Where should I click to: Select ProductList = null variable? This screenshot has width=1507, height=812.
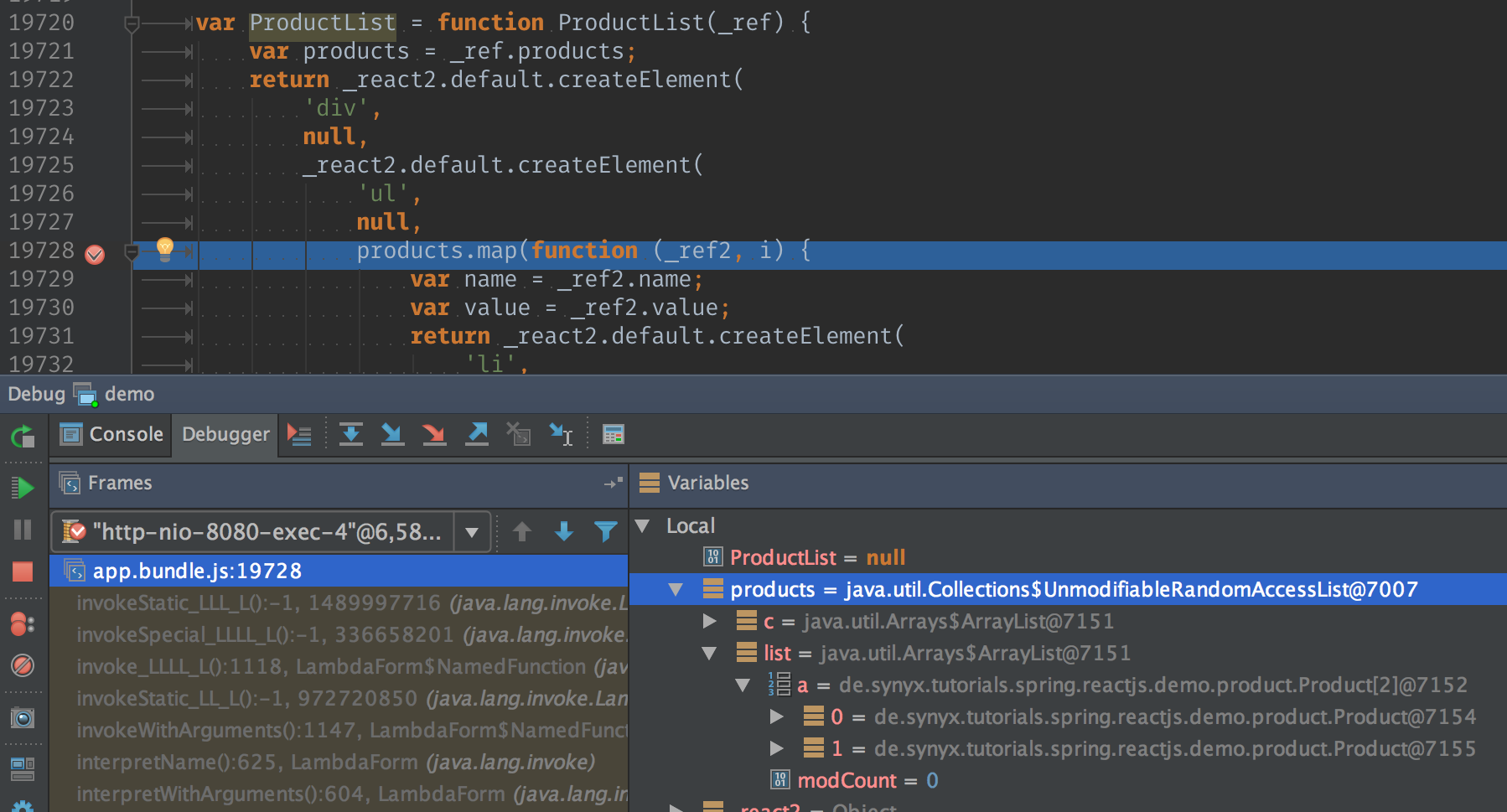(x=1068, y=557)
